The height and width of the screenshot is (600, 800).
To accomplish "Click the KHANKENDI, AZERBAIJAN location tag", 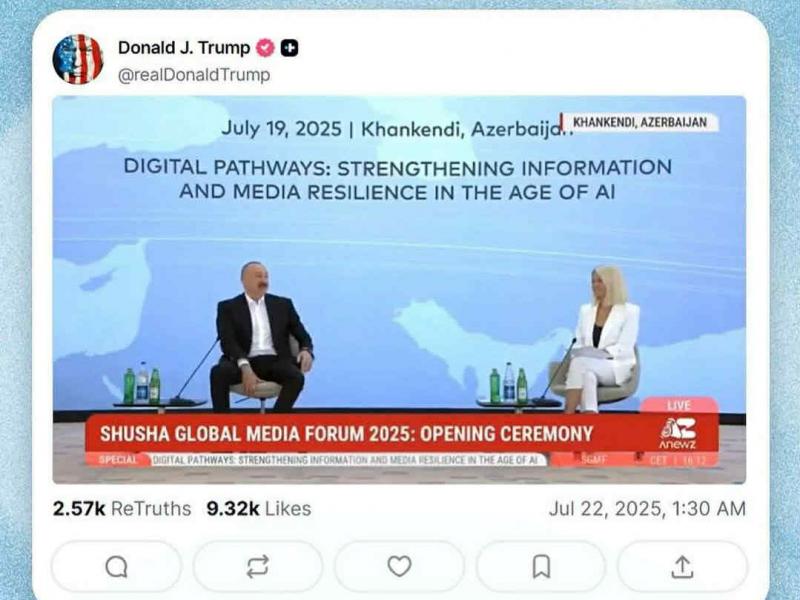I will [x=640, y=122].
